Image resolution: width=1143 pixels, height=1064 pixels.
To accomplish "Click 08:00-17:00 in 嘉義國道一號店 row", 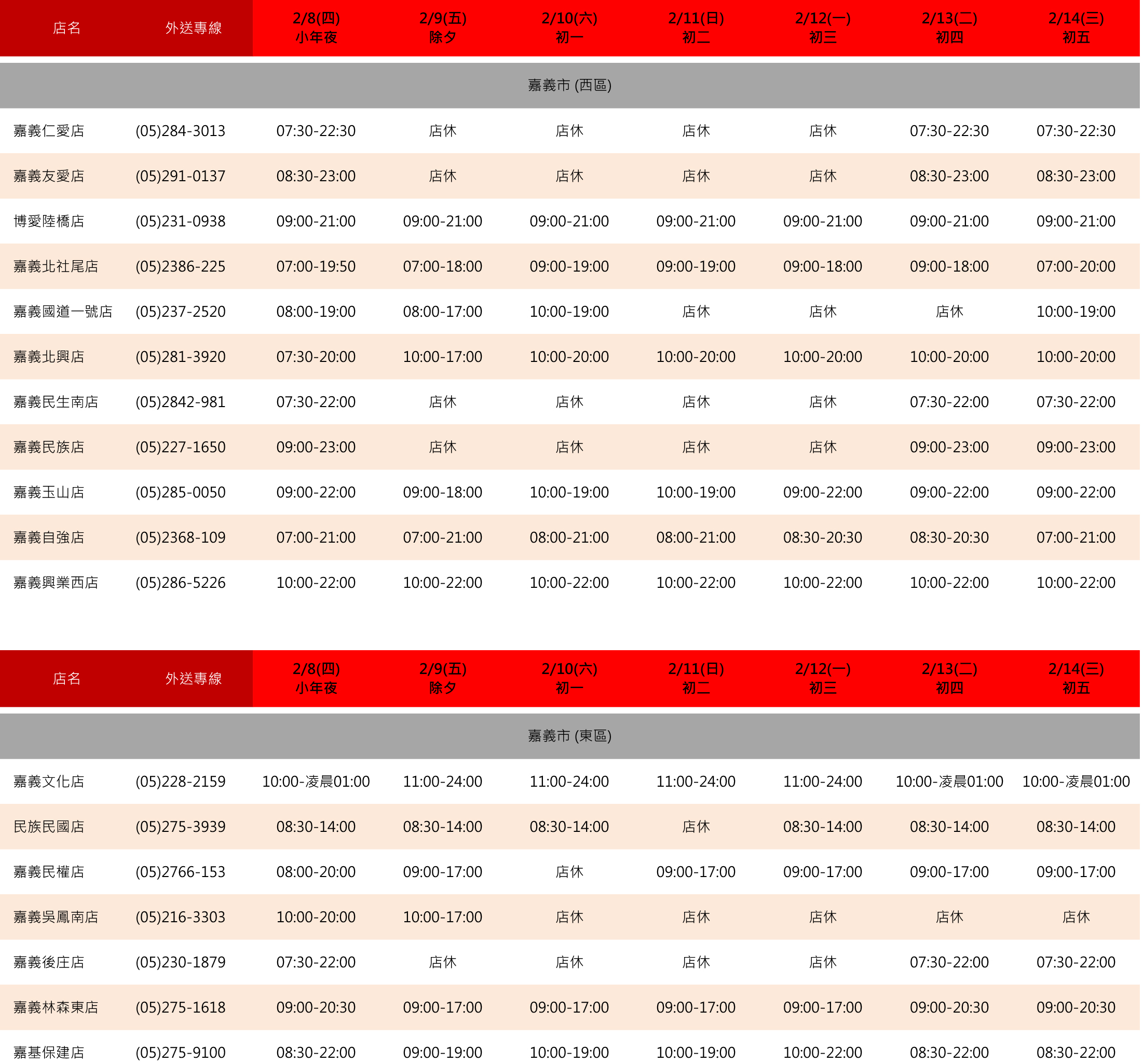I will click(443, 312).
